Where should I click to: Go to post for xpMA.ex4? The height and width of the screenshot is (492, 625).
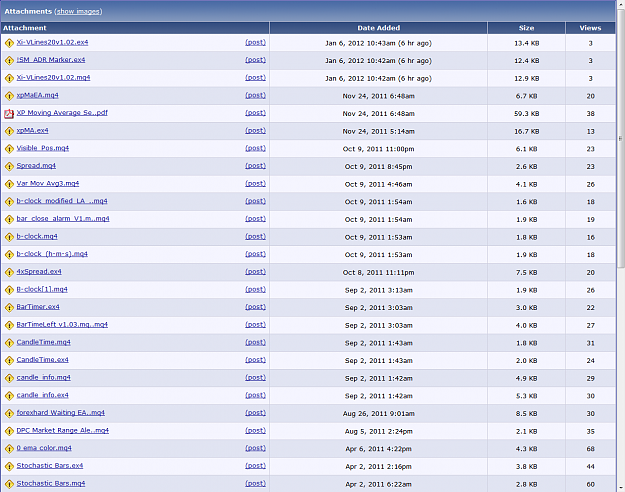click(256, 130)
